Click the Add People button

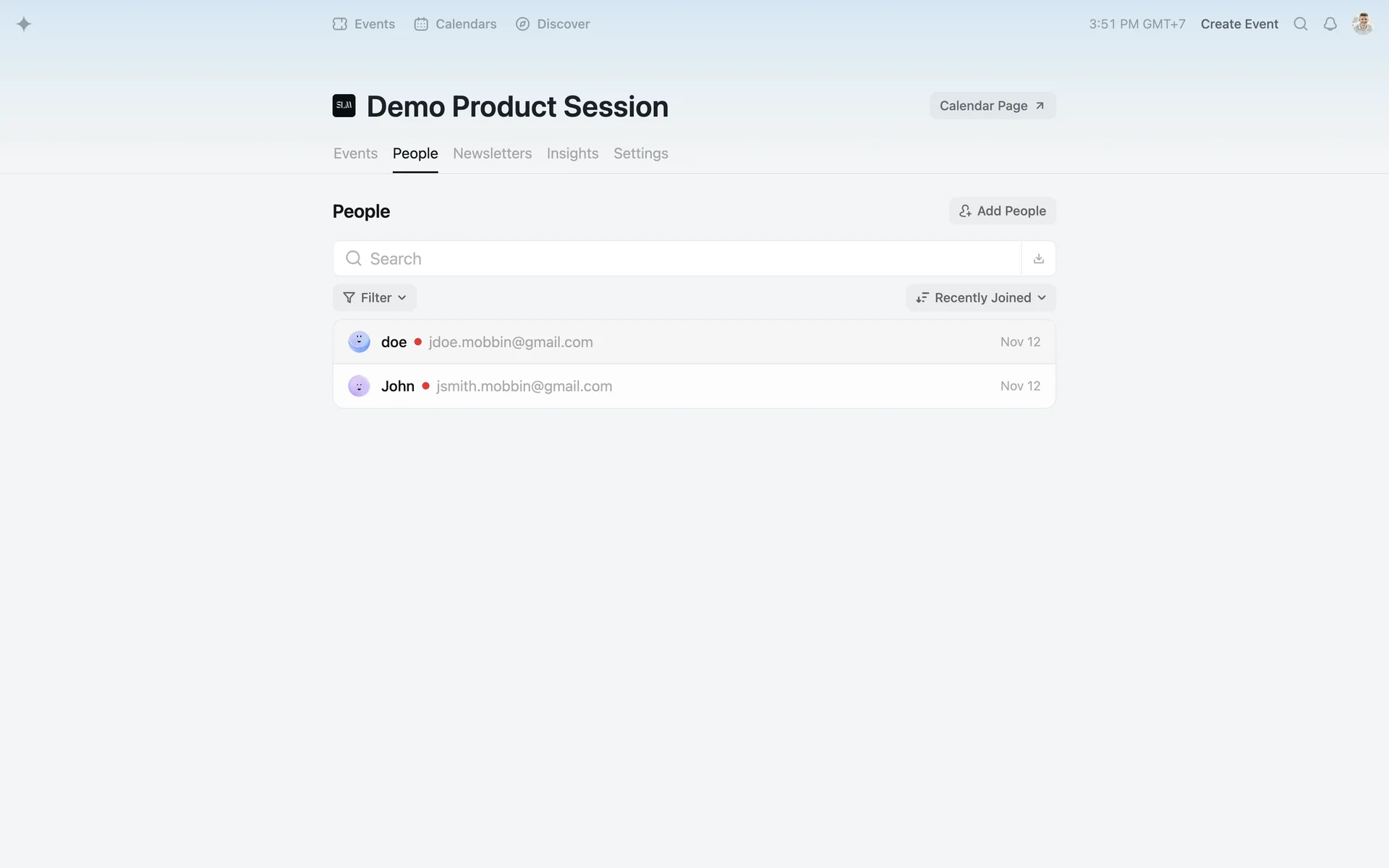point(1002,210)
